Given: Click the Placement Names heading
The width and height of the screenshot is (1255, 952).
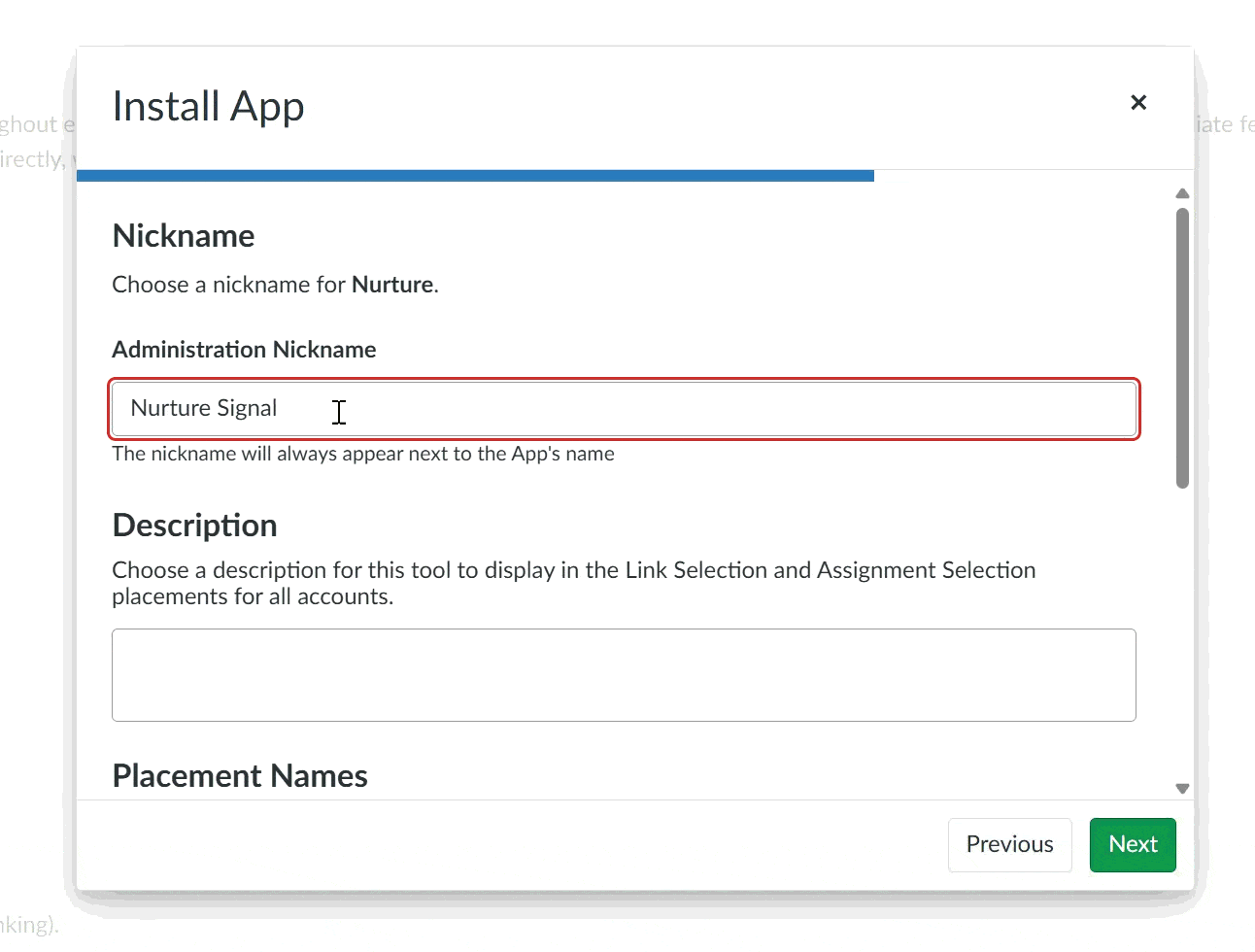Looking at the screenshot, I should (x=240, y=776).
